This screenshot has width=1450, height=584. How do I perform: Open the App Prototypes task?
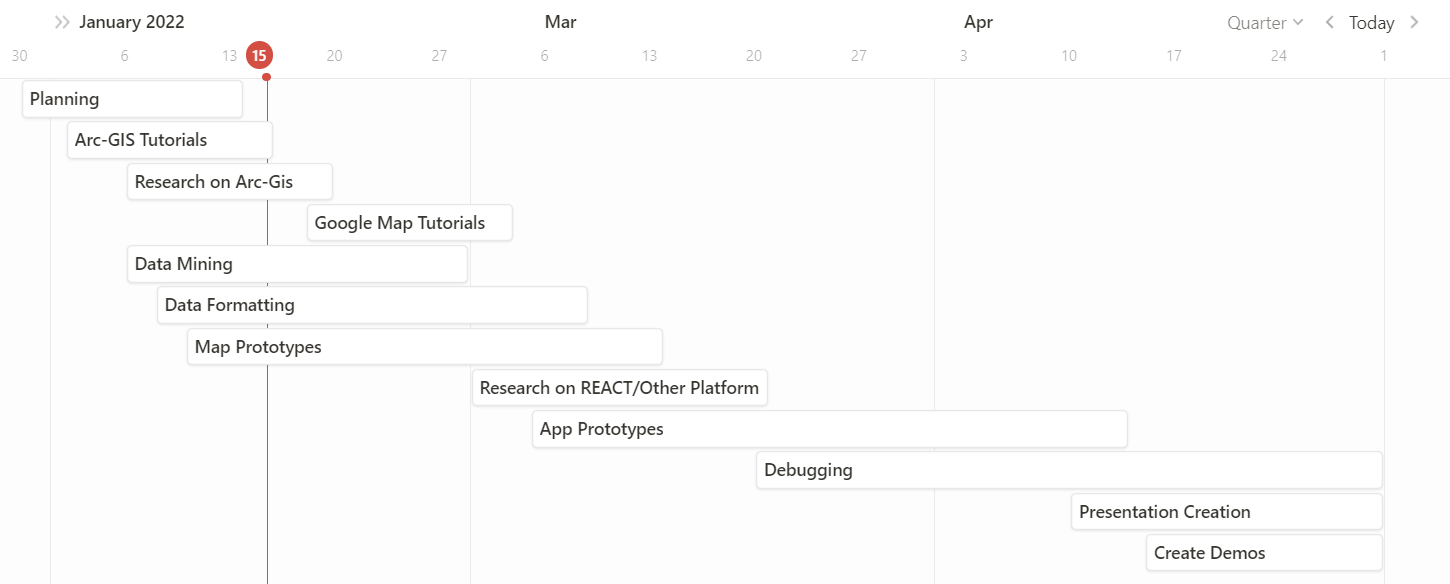tap(829, 429)
